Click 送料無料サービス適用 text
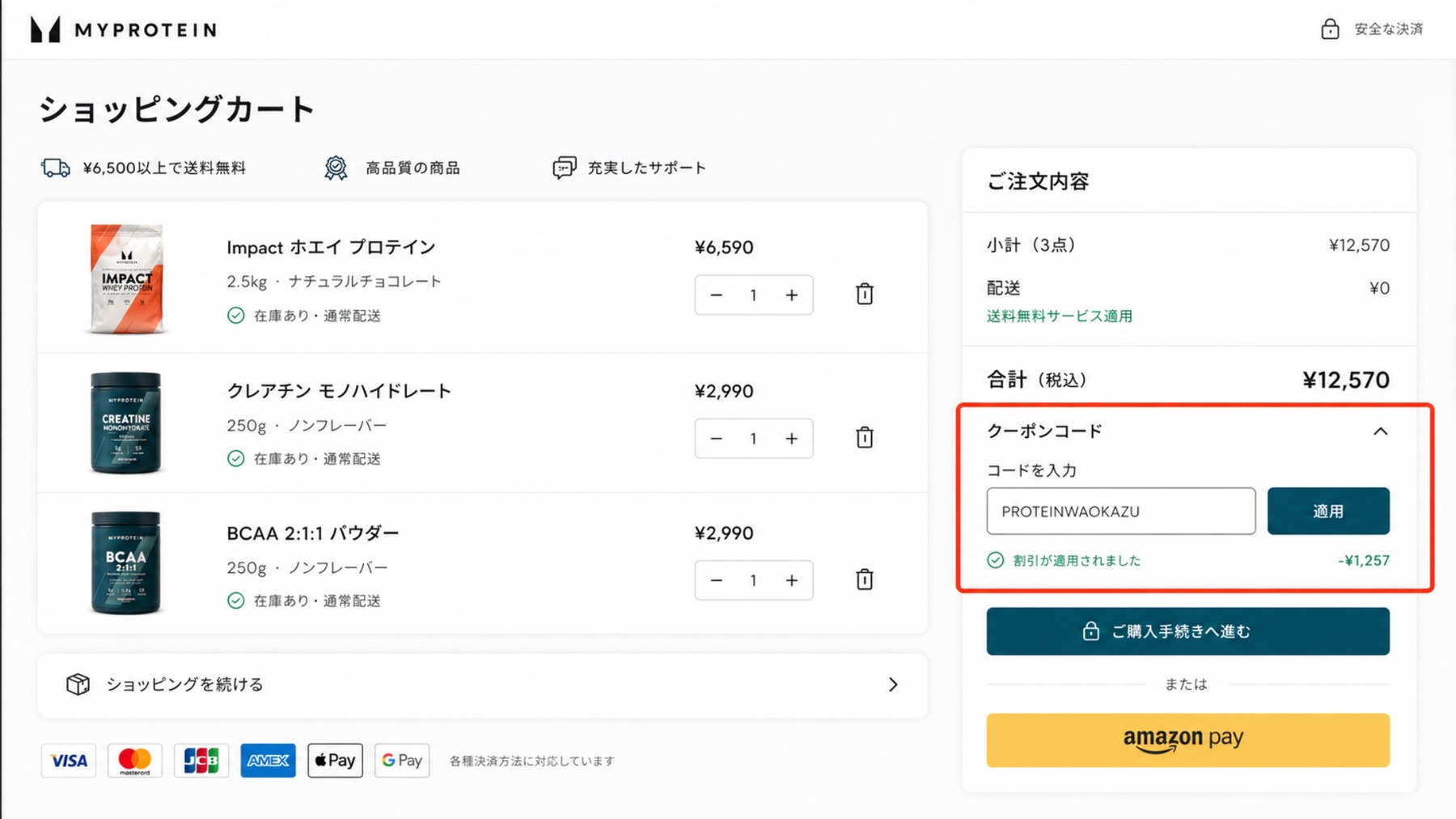The height and width of the screenshot is (819, 1456). [1060, 316]
